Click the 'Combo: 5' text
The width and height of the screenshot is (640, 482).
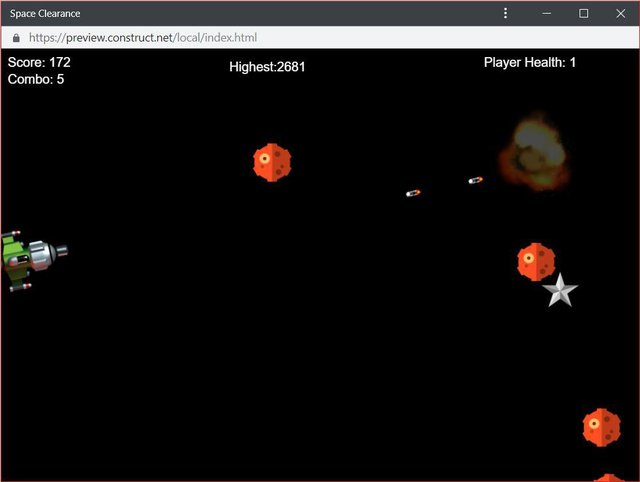[x=36, y=79]
